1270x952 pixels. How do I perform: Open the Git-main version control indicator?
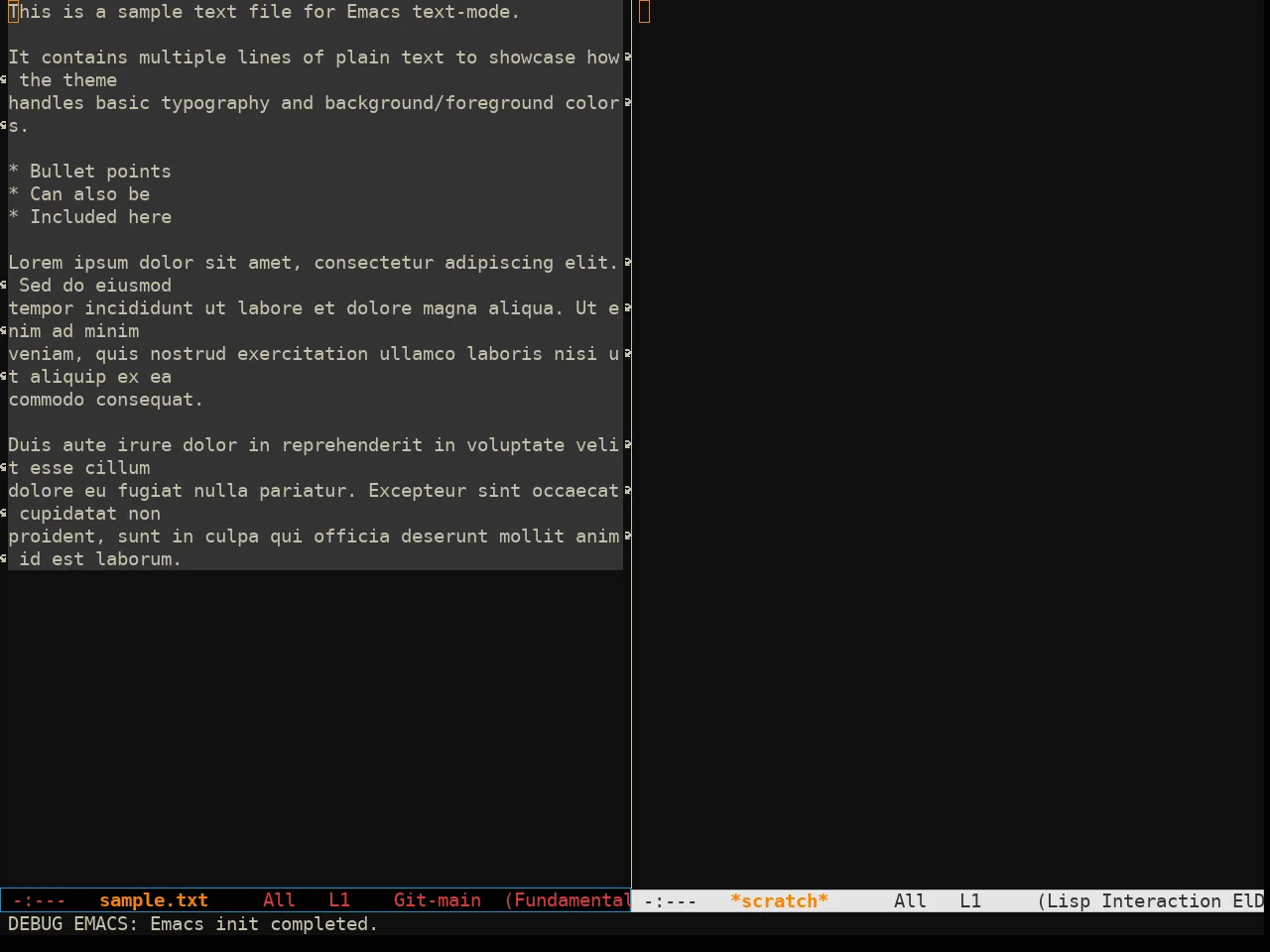point(438,900)
